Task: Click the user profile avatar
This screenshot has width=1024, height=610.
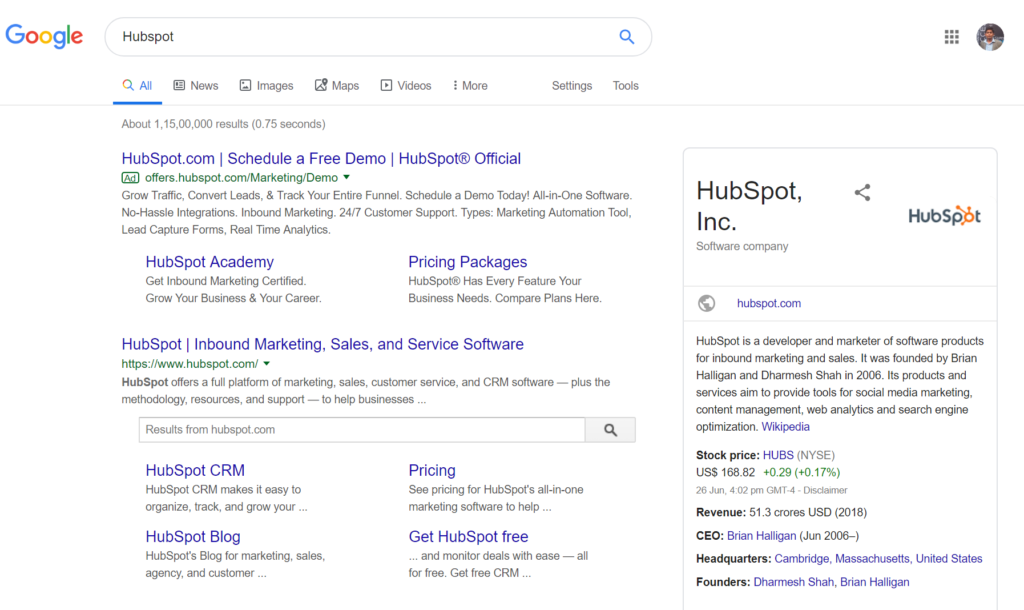Action: tap(989, 37)
